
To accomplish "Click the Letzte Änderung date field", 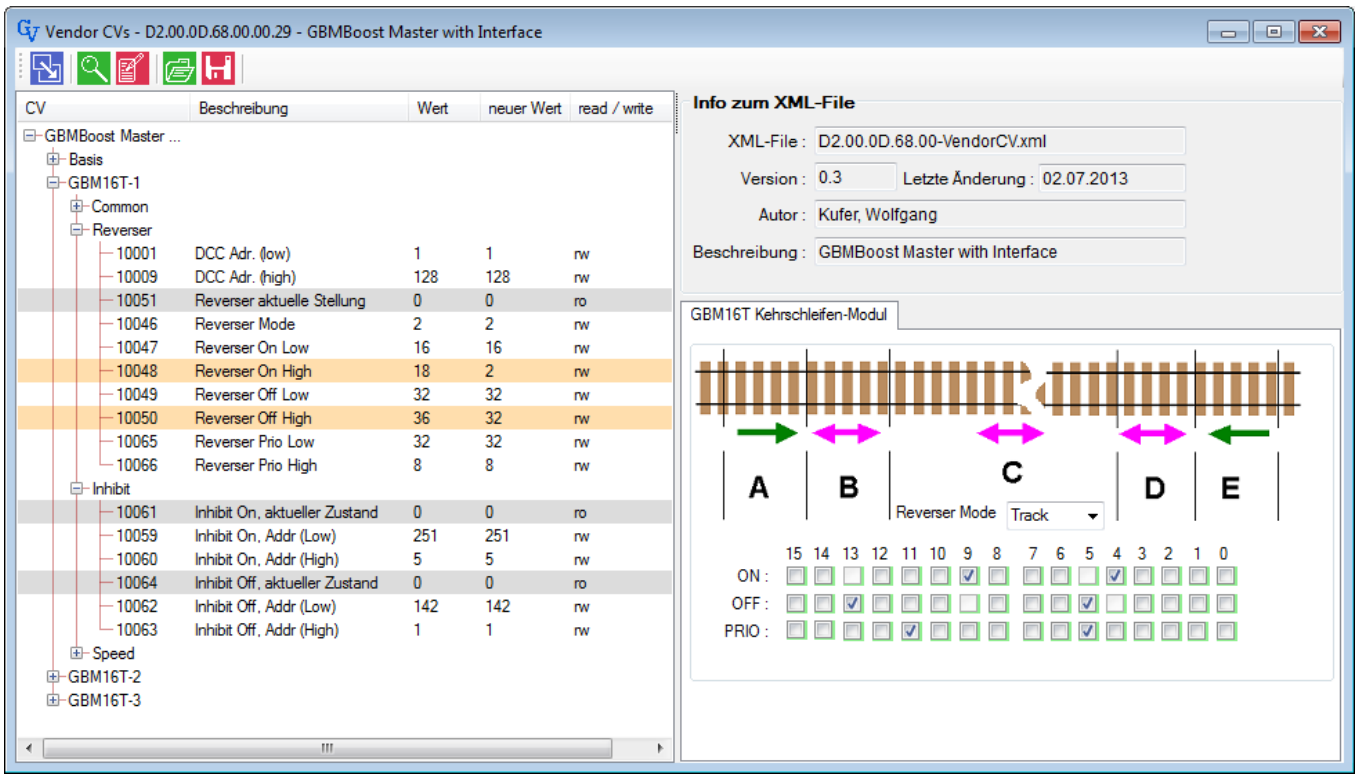I will click(x=1111, y=178).
